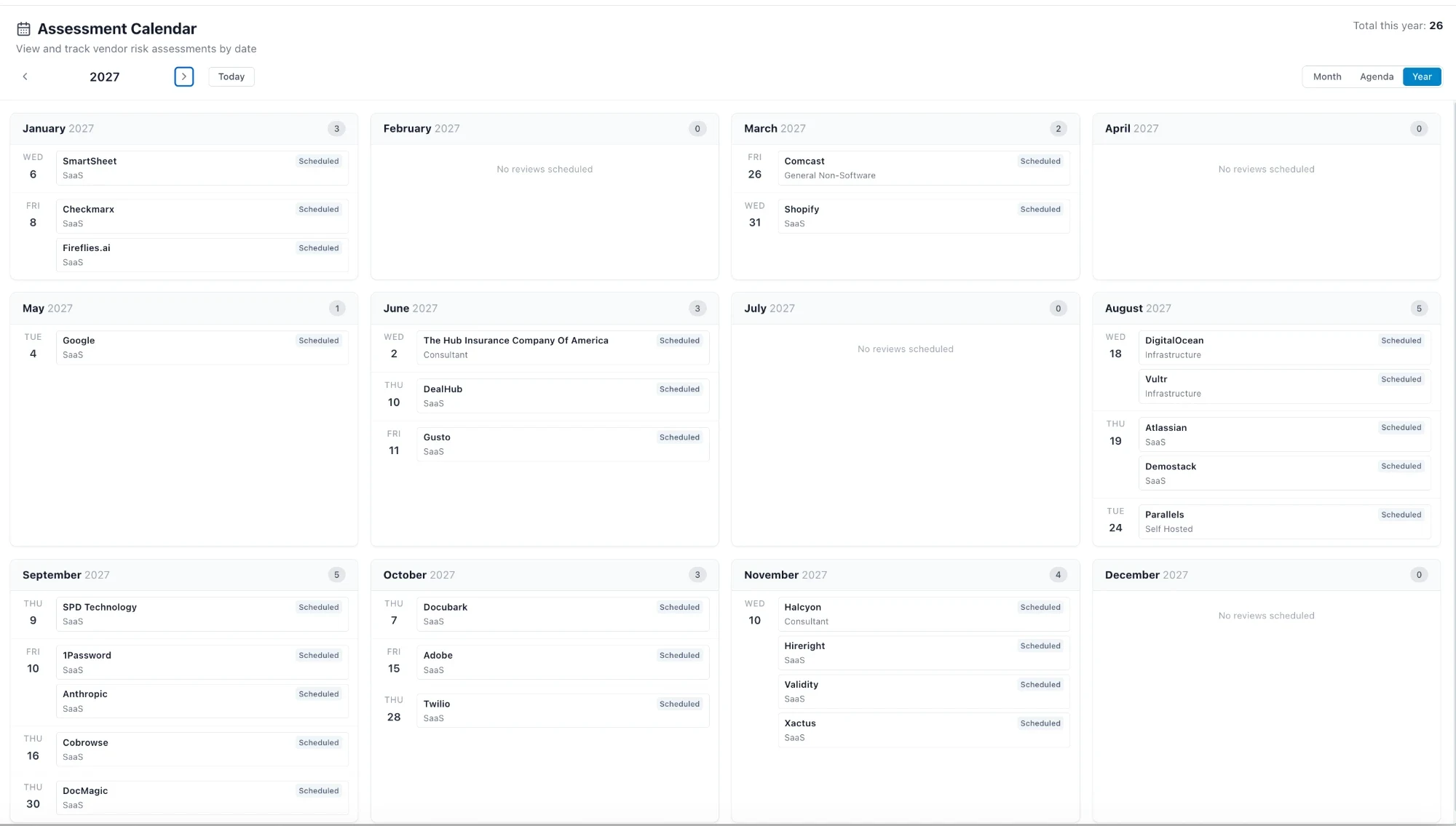The image size is (1456, 826).
Task: Open the Comcast assessment in March
Action: (924, 168)
